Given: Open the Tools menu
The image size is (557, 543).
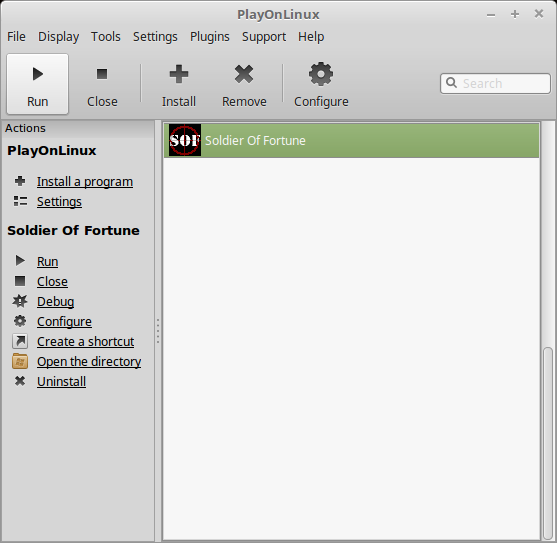Looking at the screenshot, I should coord(106,37).
